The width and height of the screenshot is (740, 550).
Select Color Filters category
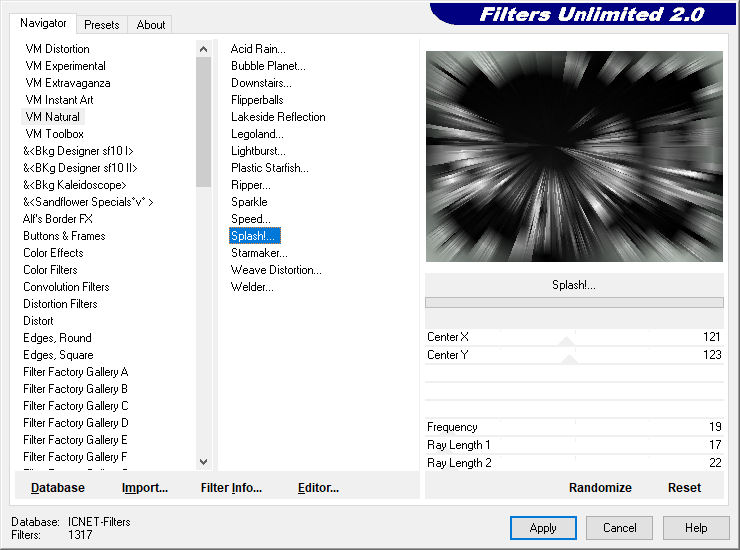(x=50, y=270)
